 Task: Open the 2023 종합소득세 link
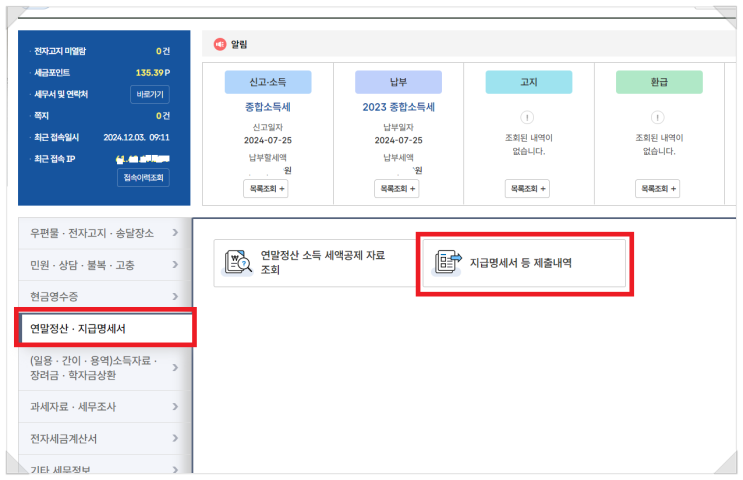pos(399,107)
